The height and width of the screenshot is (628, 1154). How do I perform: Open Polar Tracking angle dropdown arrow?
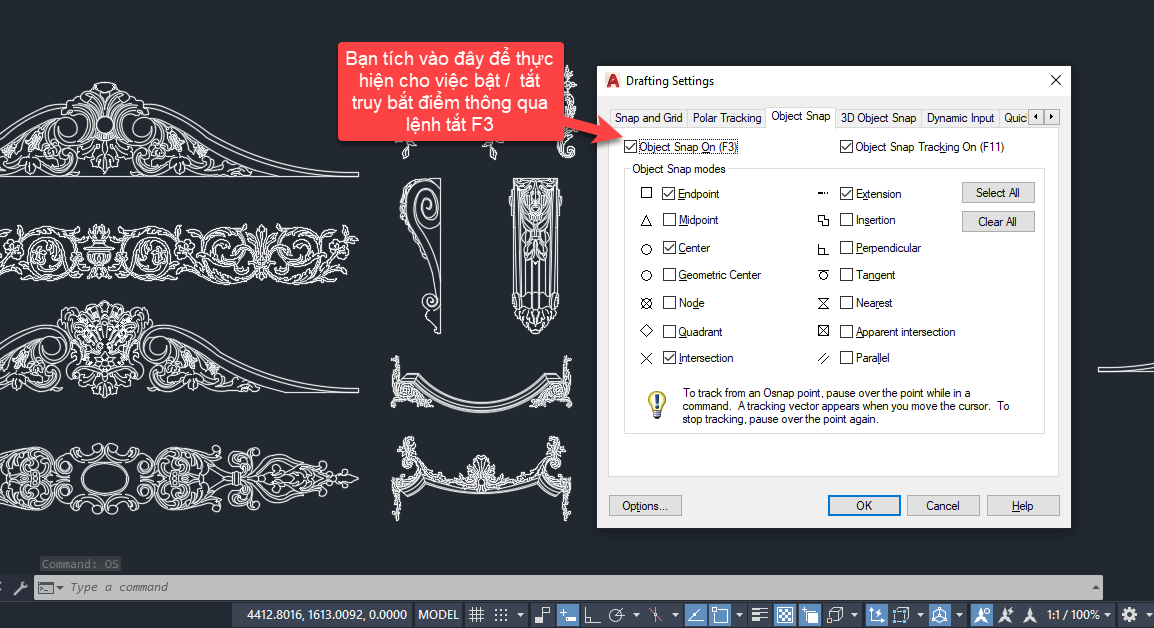point(636,615)
